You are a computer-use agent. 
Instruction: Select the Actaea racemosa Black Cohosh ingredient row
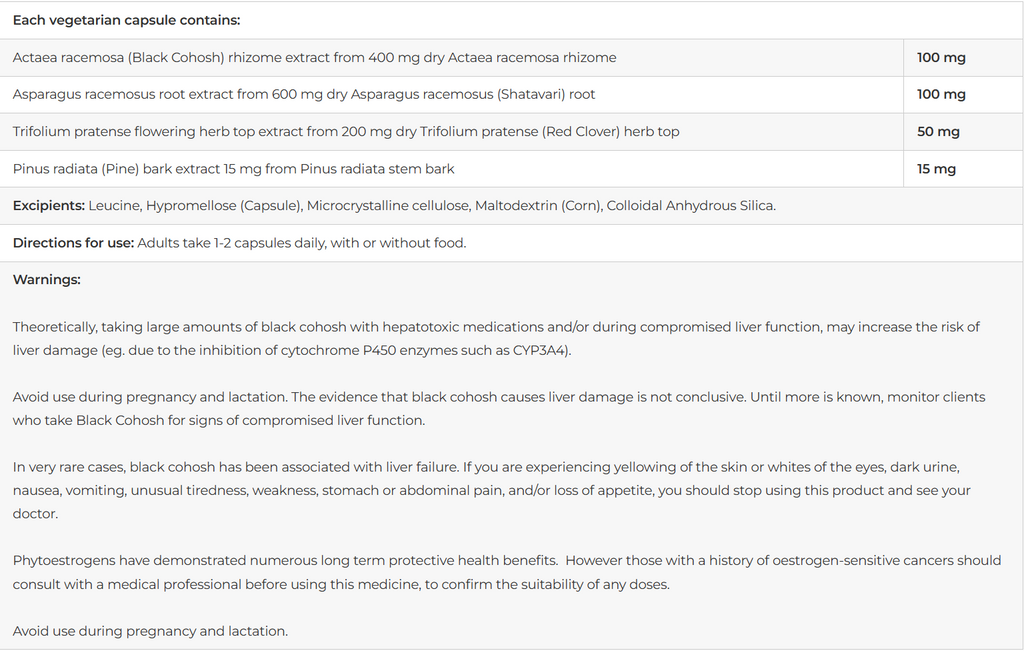point(314,58)
